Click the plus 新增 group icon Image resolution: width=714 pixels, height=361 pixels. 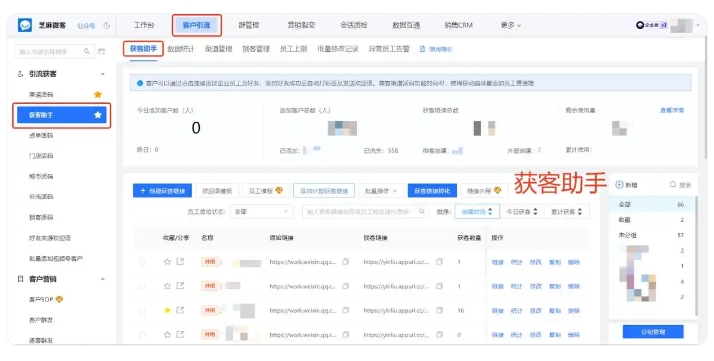click(x=619, y=185)
